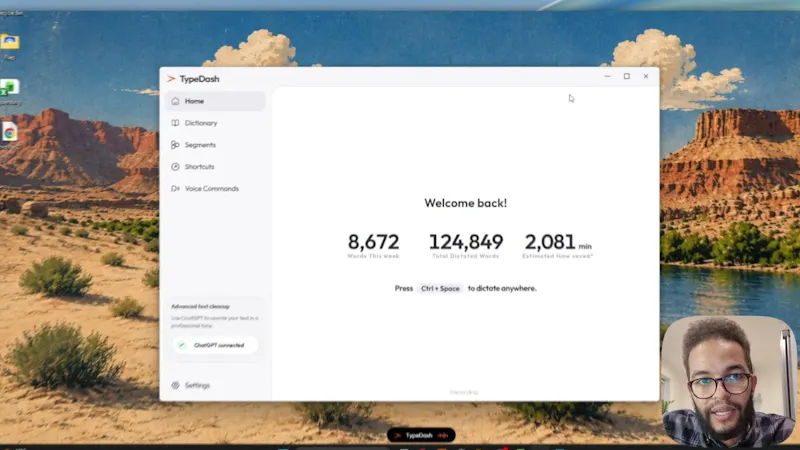Close the TypeDash window
Screen dimensions: 800x450
(x=646, y=77)
